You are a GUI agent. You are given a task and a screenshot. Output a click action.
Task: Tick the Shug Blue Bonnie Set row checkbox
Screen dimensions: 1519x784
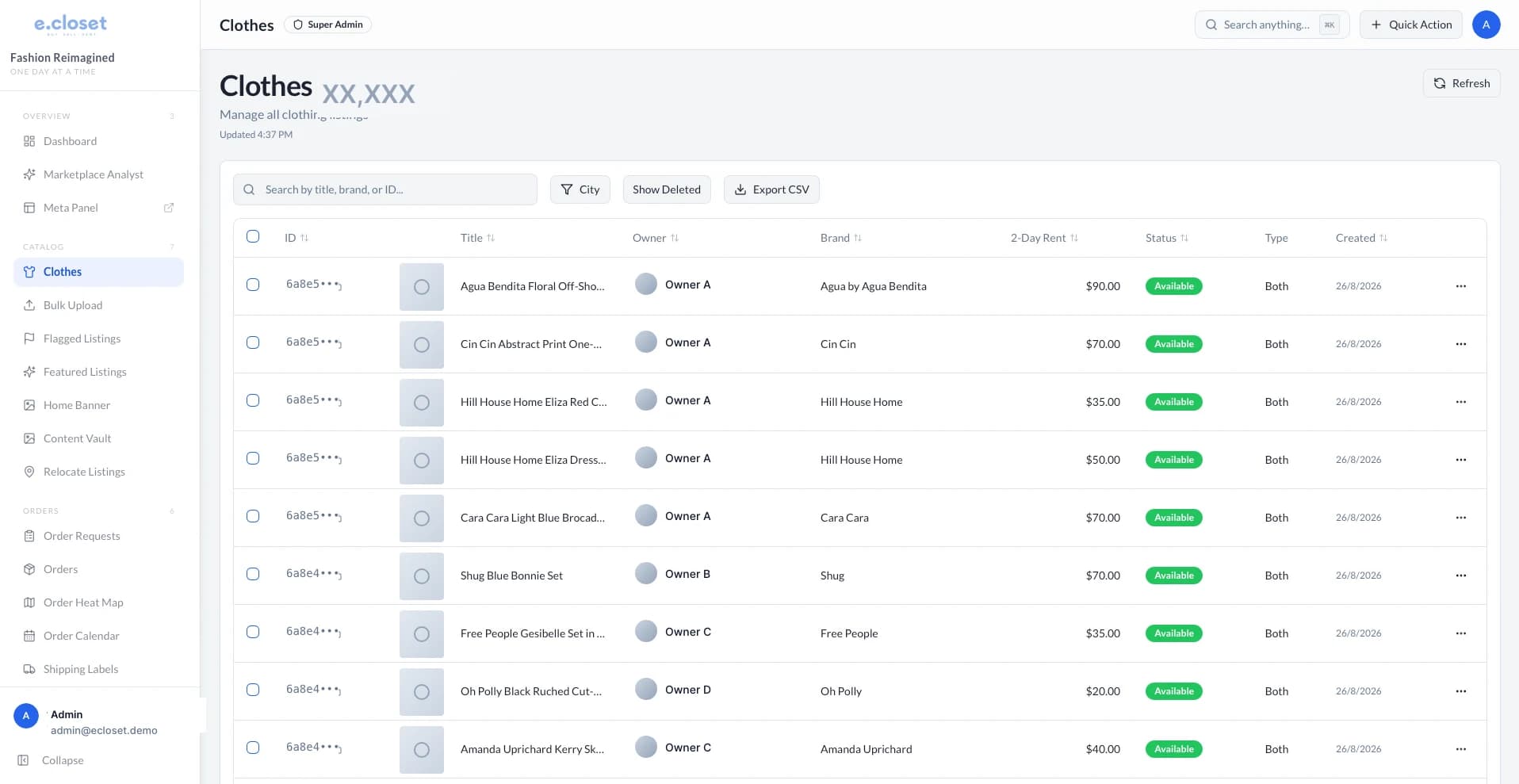pyautogui.click(x=253, y=574)
